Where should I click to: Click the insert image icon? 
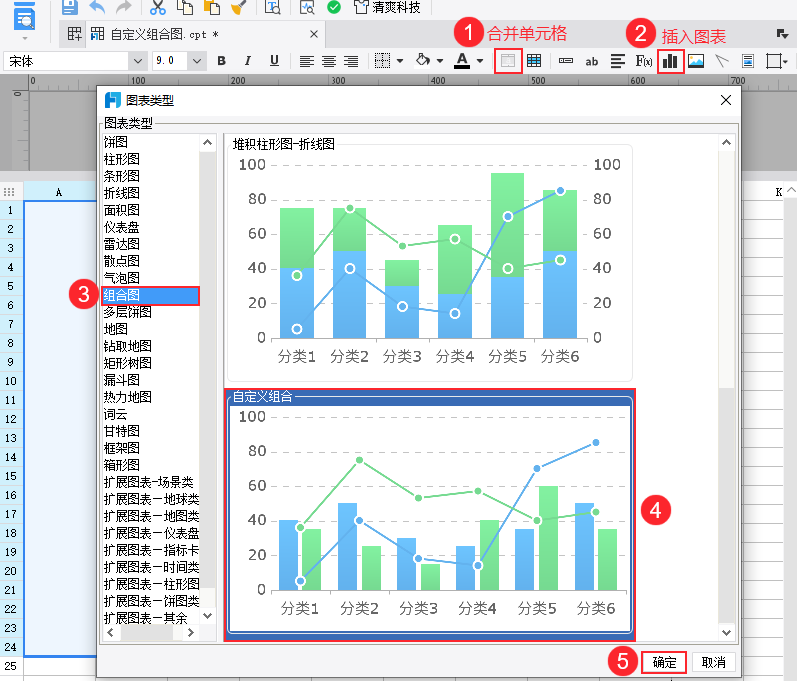click(x=696, y=61)
